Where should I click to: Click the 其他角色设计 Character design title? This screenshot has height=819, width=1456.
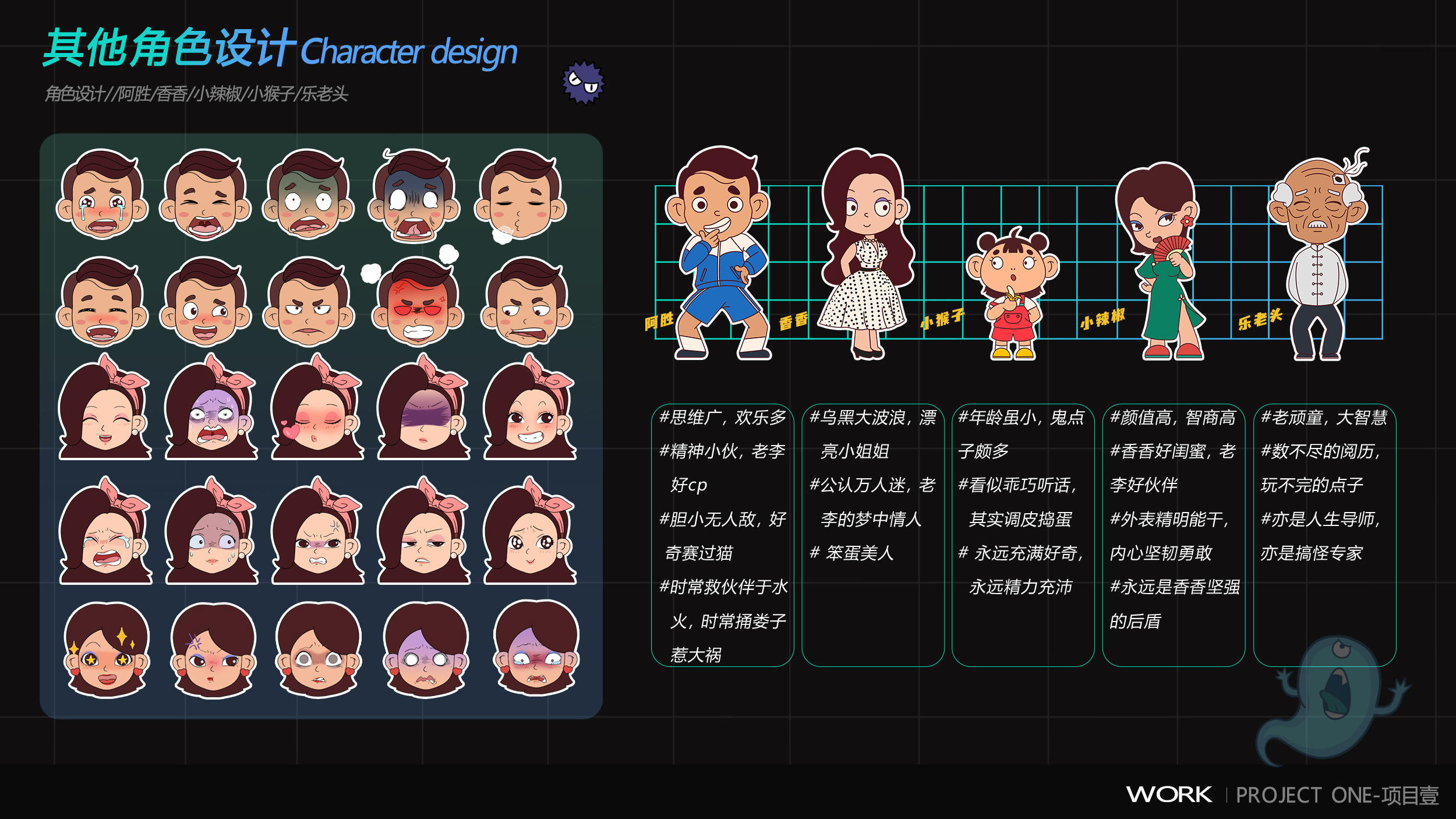(x=280, y=49)
